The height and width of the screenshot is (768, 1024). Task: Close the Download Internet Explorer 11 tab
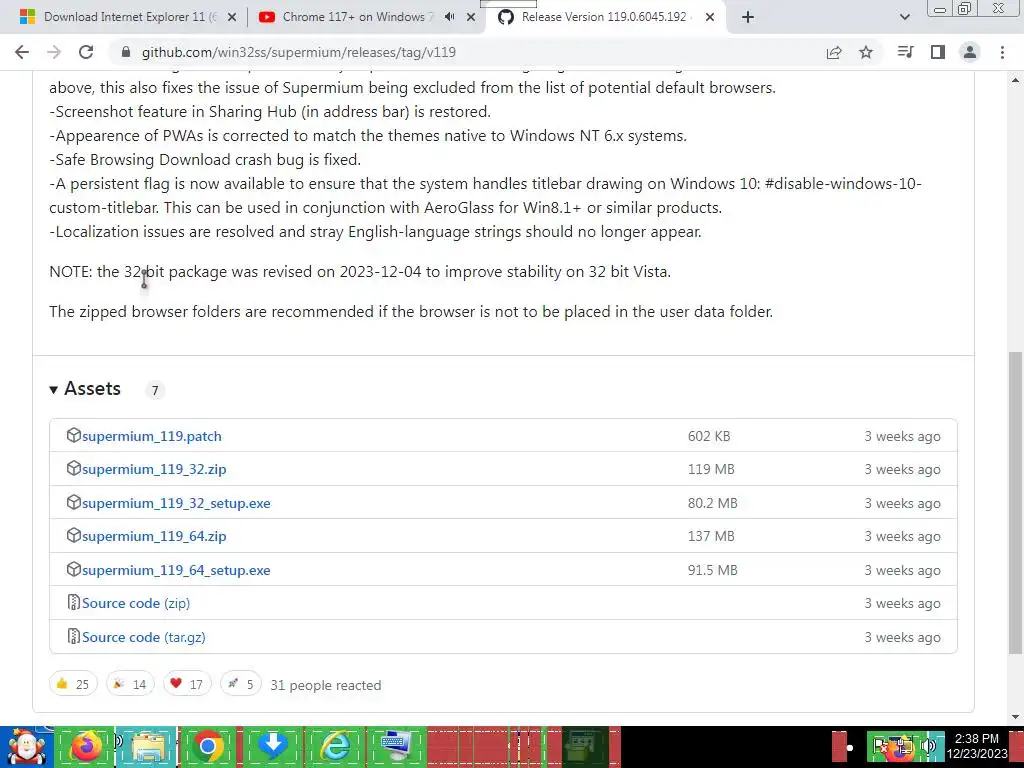[231, 18]
